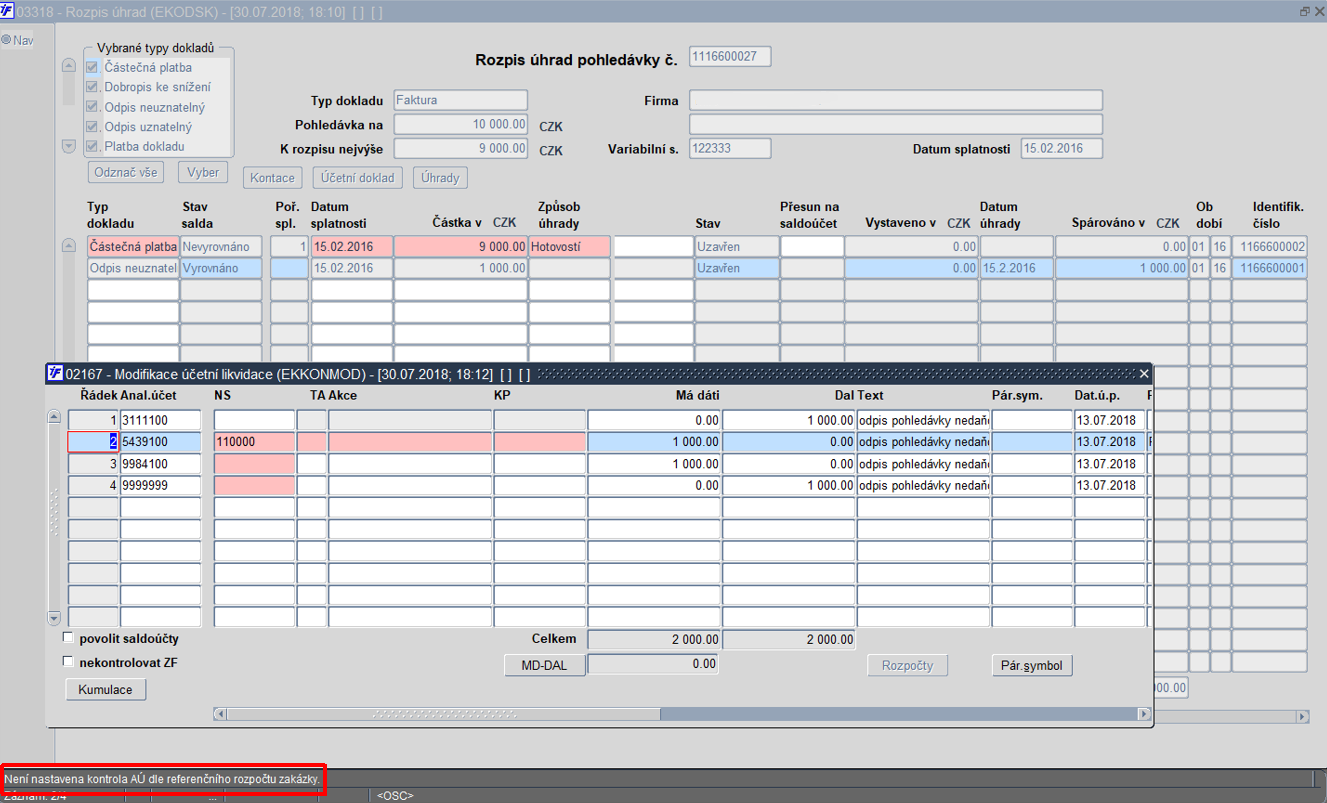Click the Úhrady button
The height and width of the screenshot is (803, 1327).
click(440, 178)
